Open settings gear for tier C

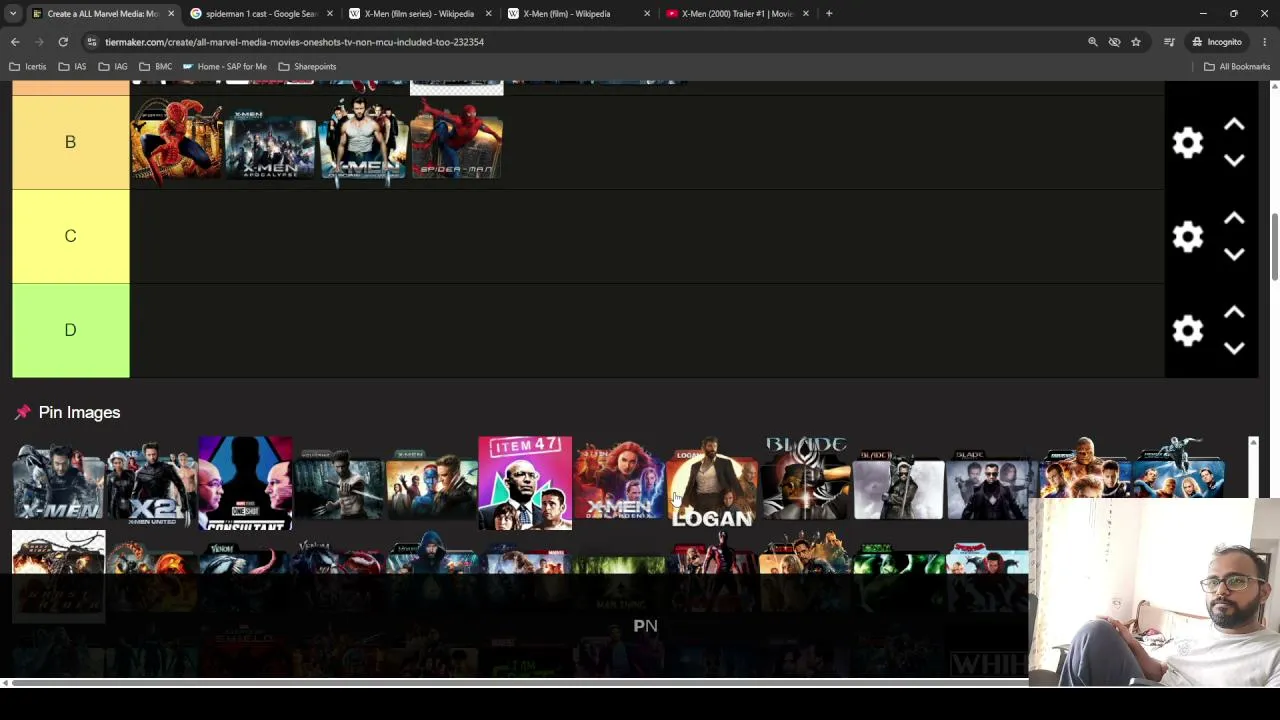click(1187, 237)
